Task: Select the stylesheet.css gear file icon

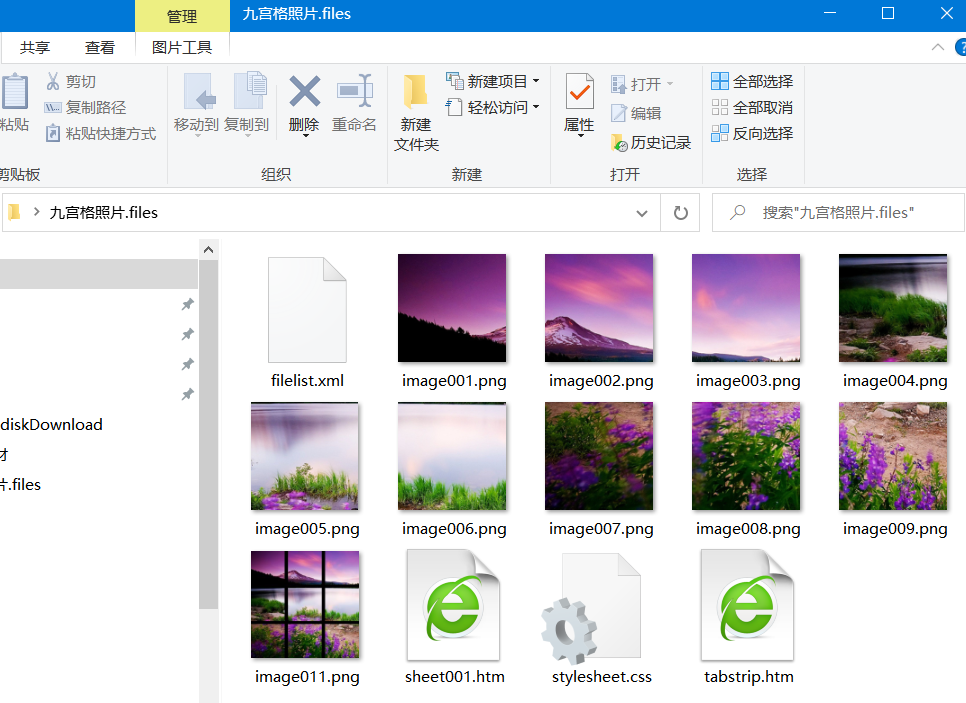Action: tap(591, 607)
